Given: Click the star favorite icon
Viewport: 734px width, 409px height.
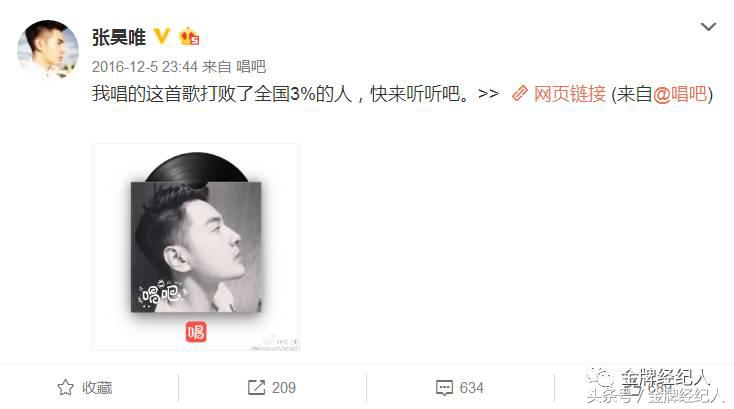Looking at the screenshot, I should [66, 387].
